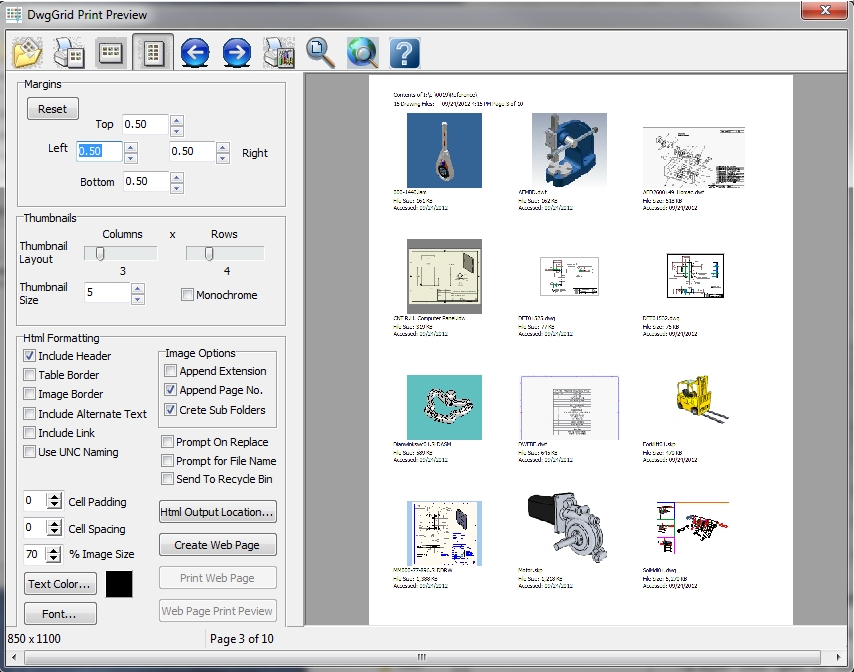Click the magnifying glass page preview icon
This screenshot has height=672, width=854.
pos(320,52)
